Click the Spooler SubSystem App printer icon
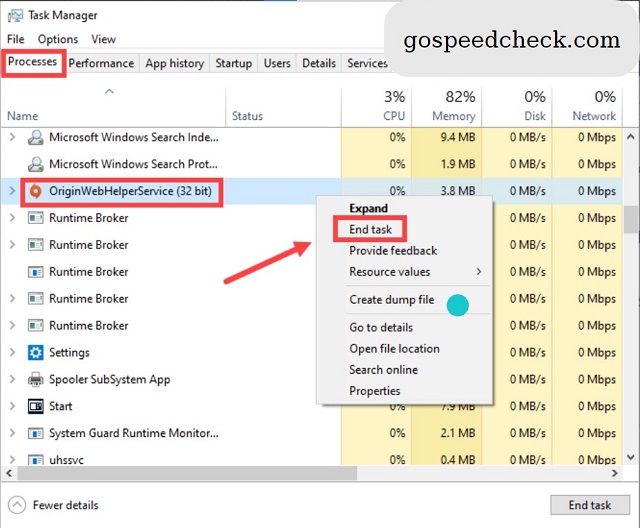This screenshot has width=640, height=528. pos(36,379)
